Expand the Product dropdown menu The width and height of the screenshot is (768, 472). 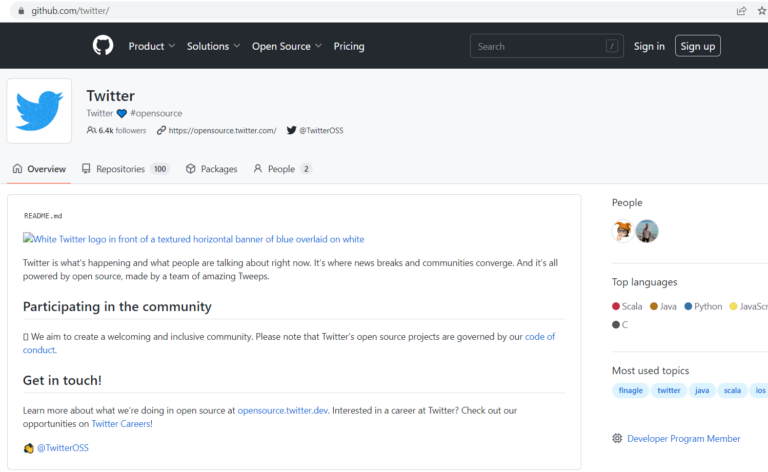click(151, 46)
